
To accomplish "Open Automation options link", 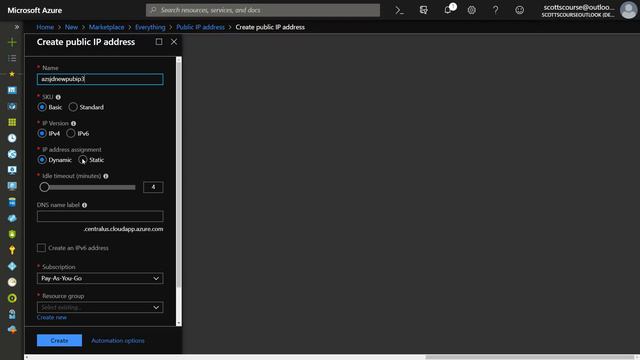I will tap(118, 340).
